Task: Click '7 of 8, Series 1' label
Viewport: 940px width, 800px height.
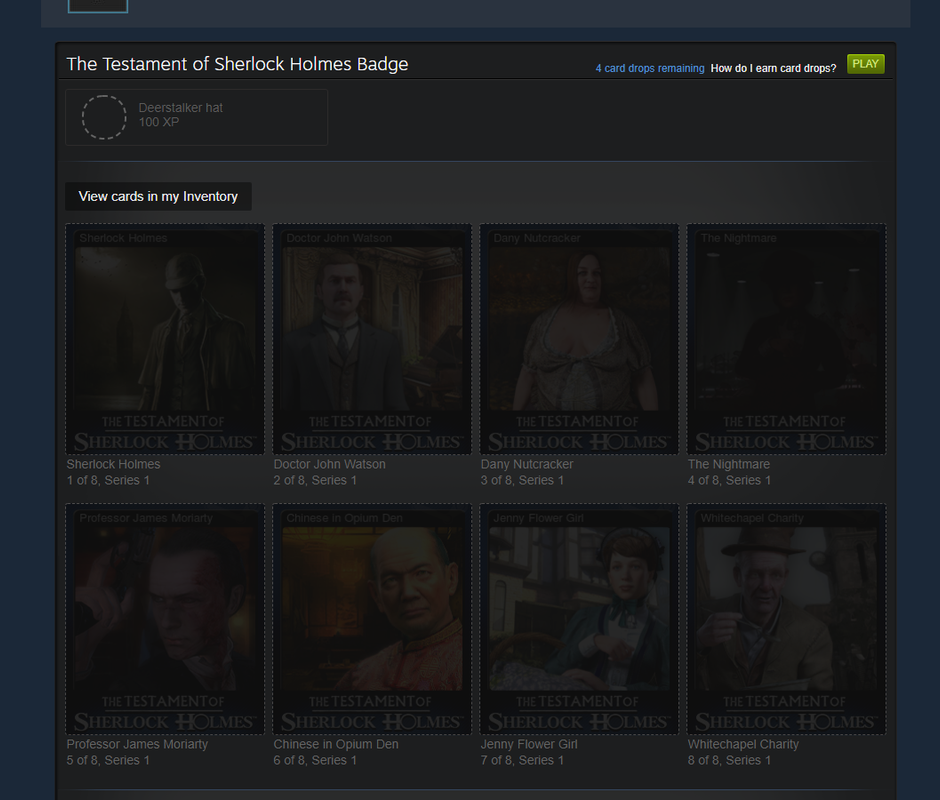Action: click(522, 760)
